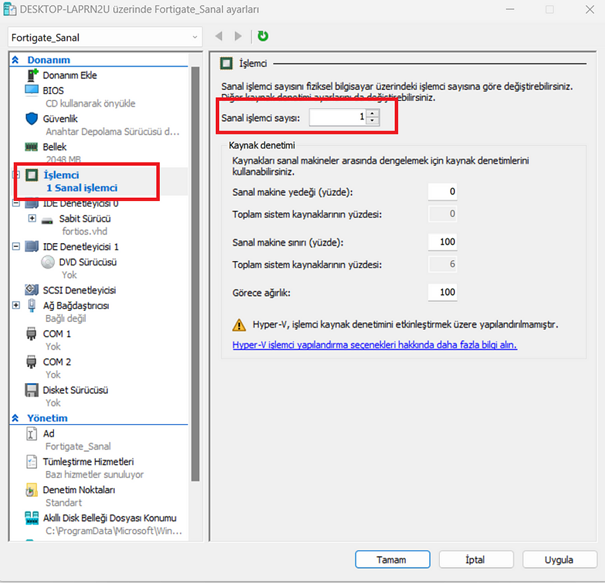Close the settings window
Screen dimensions: 605x583
coord(590,9)
